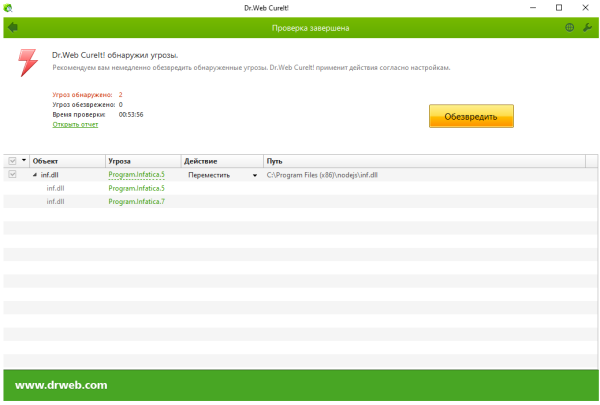
Task: Select the C:\Program Files (x86)\nodejs\inf.dll path
Action: [x=322, y=175]
